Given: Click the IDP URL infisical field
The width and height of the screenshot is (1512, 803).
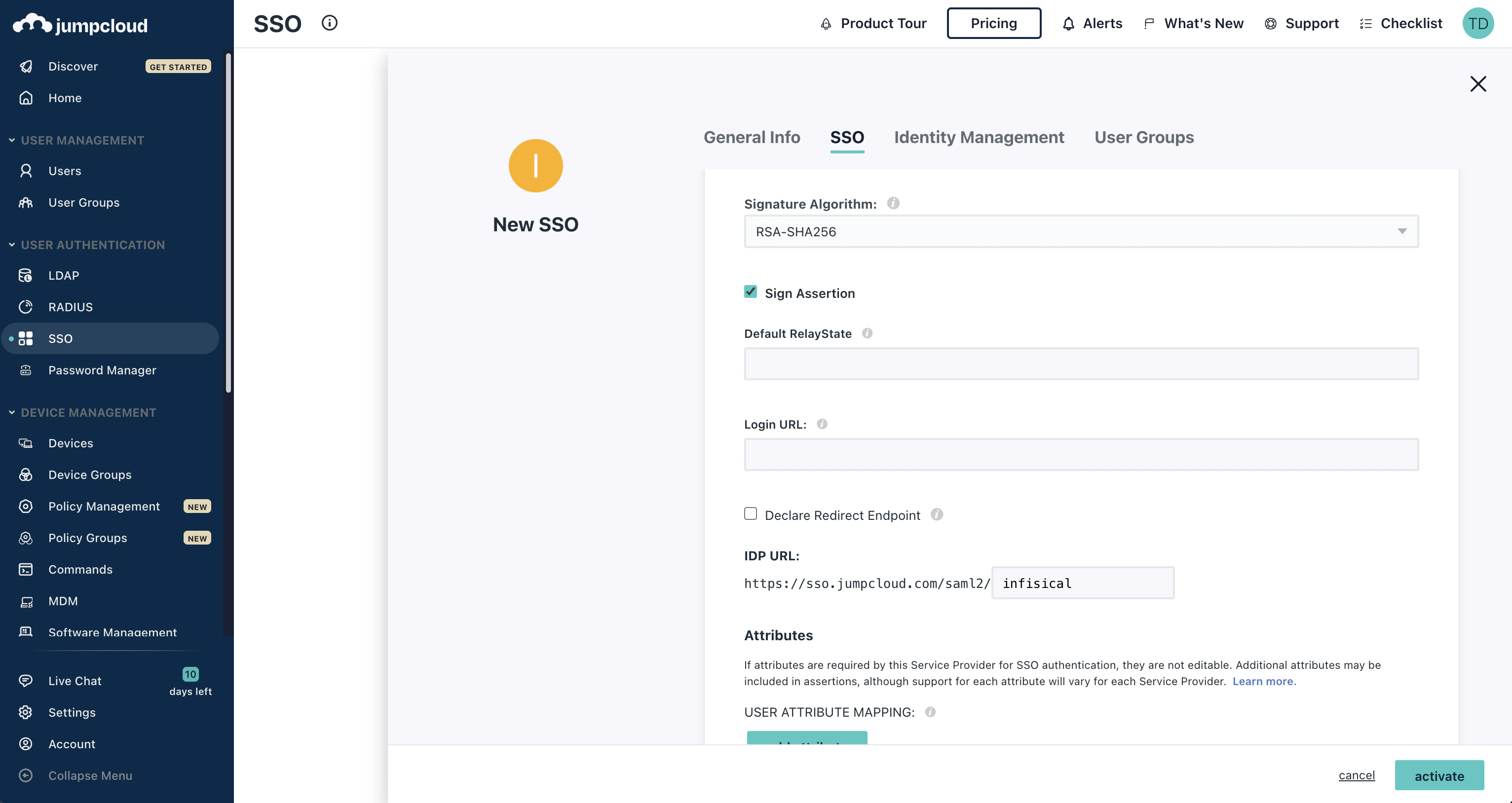Looking at the screenshot, I should 1083,583.
